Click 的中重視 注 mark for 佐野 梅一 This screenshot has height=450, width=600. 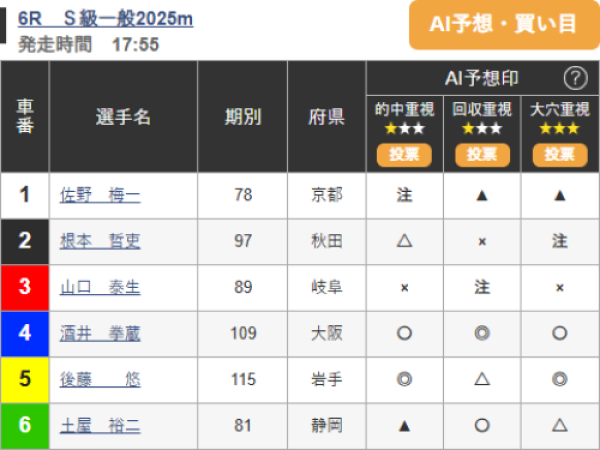[x=404, y=195]
